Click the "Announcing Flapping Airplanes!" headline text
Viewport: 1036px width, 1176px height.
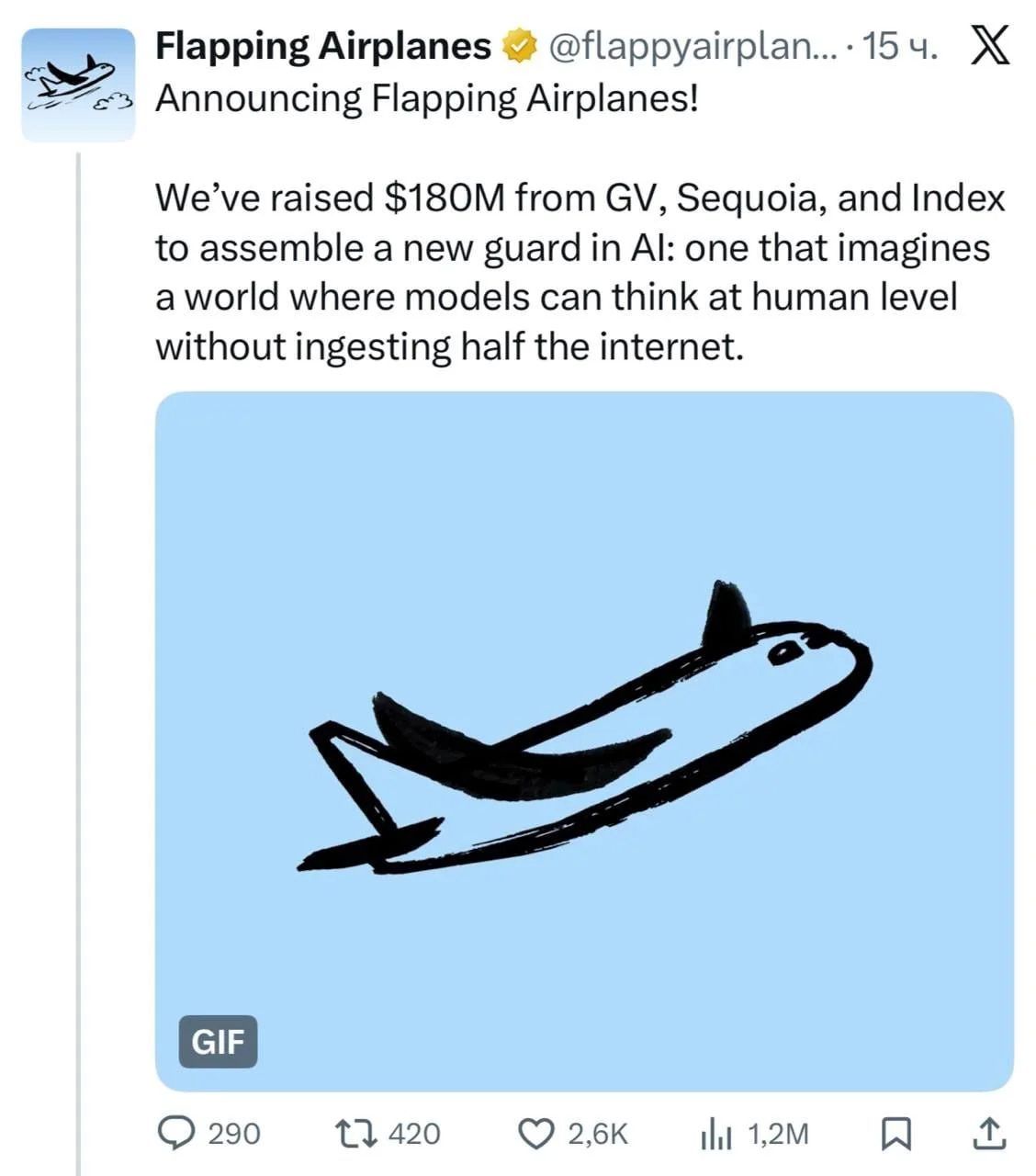point(427,98)
